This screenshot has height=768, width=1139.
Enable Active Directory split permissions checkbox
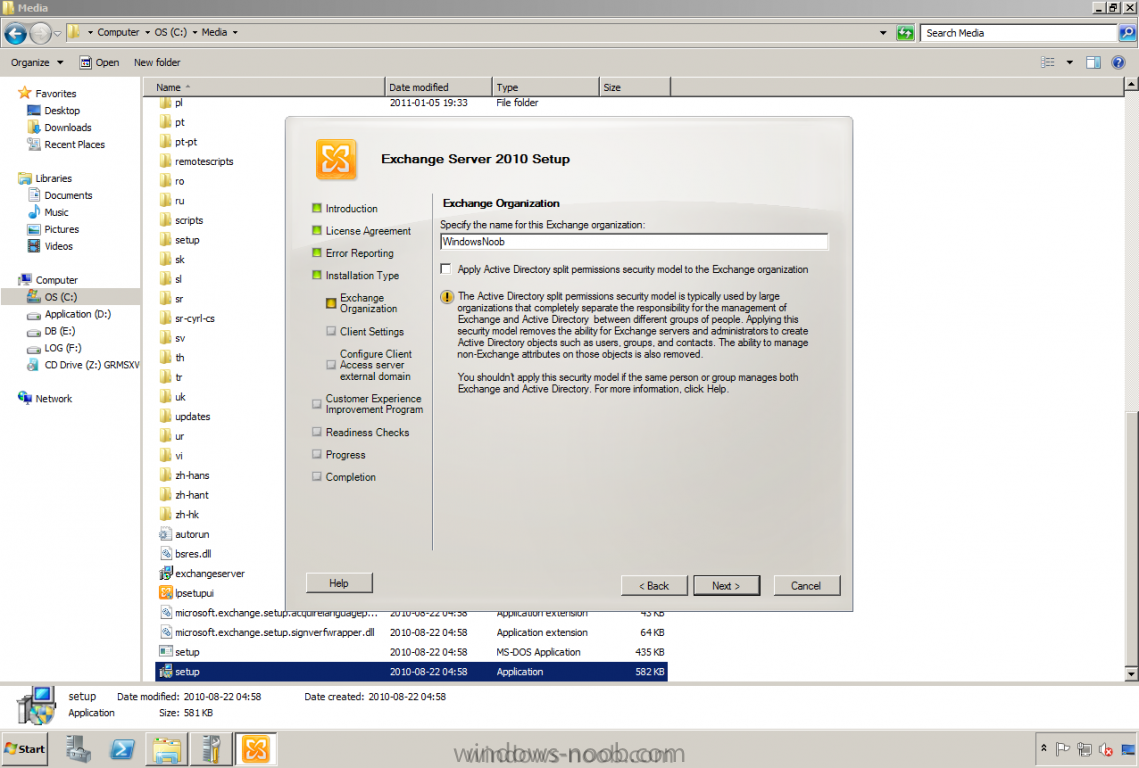coord(446,269)
